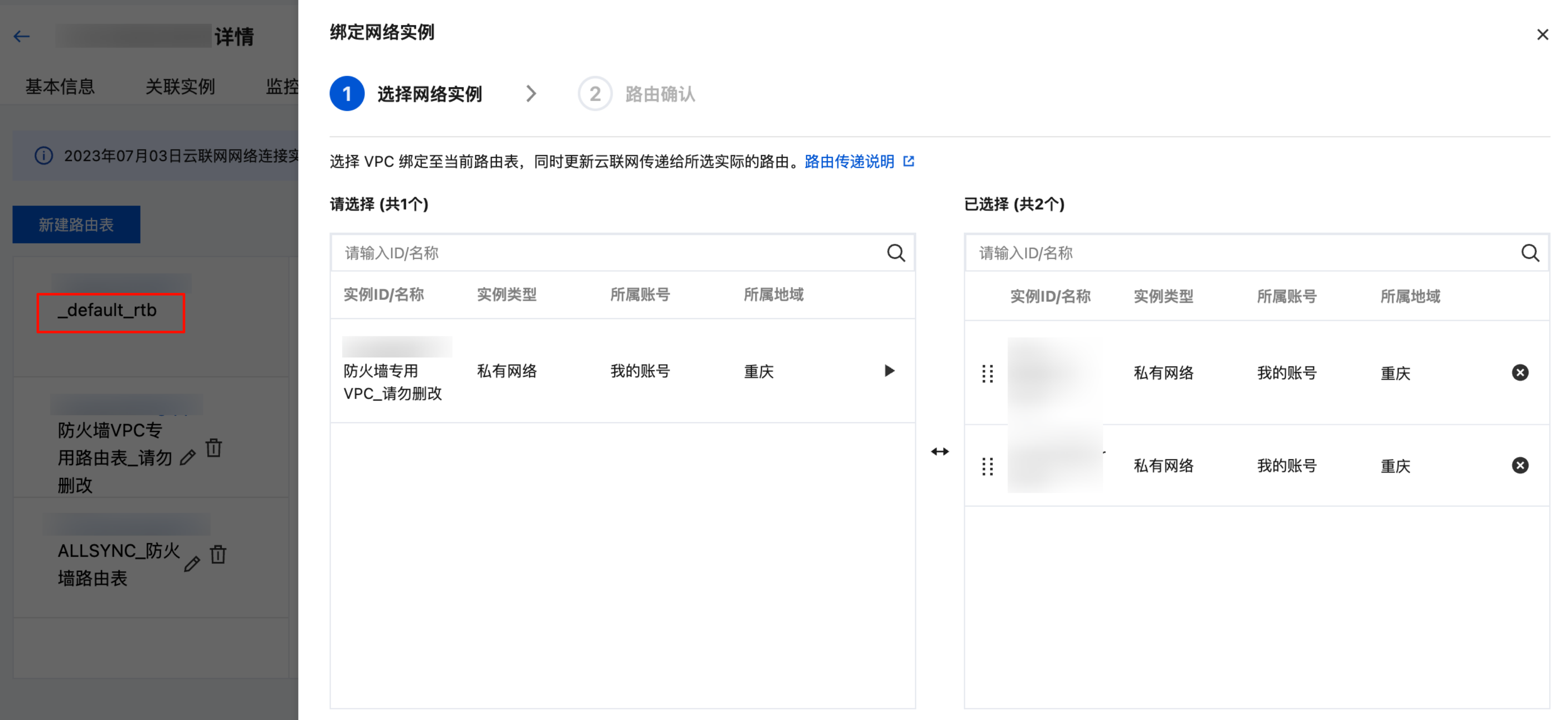Click edit pencil for 防火墙VPC专用路由表
1568x720 pixels.
pos(188,458)
